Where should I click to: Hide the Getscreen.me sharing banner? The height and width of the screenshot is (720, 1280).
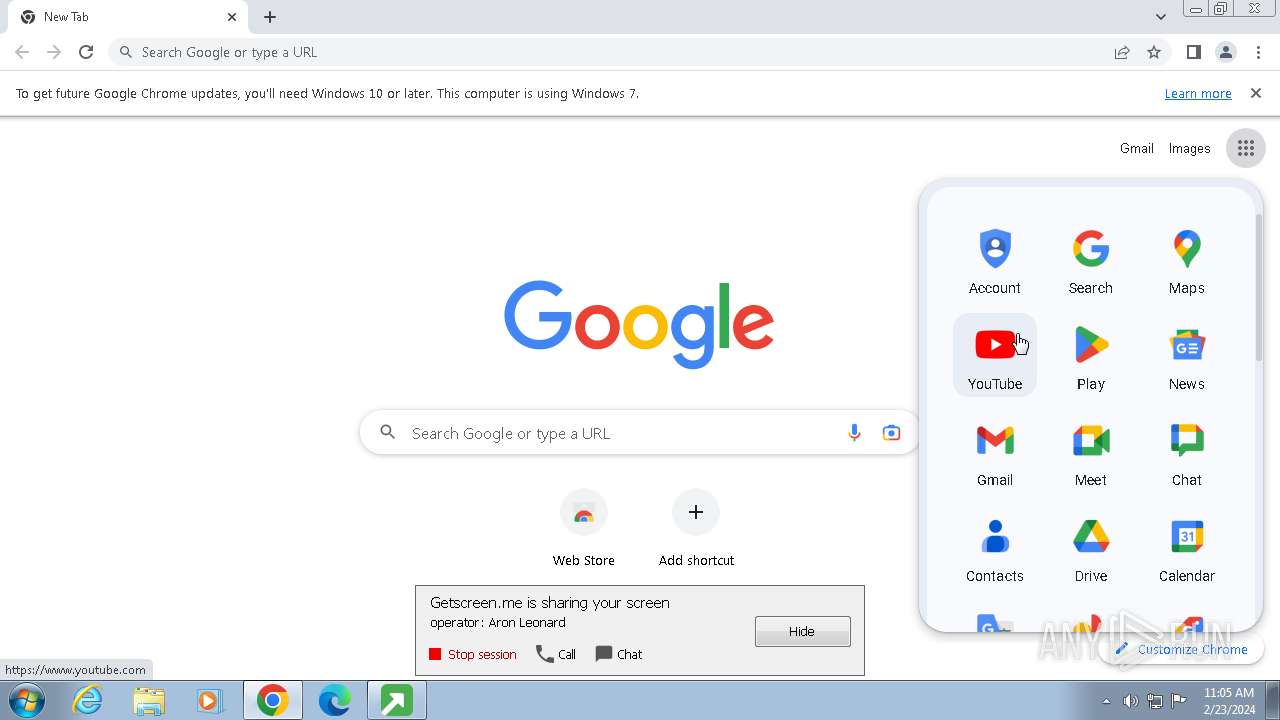[802, 631]
